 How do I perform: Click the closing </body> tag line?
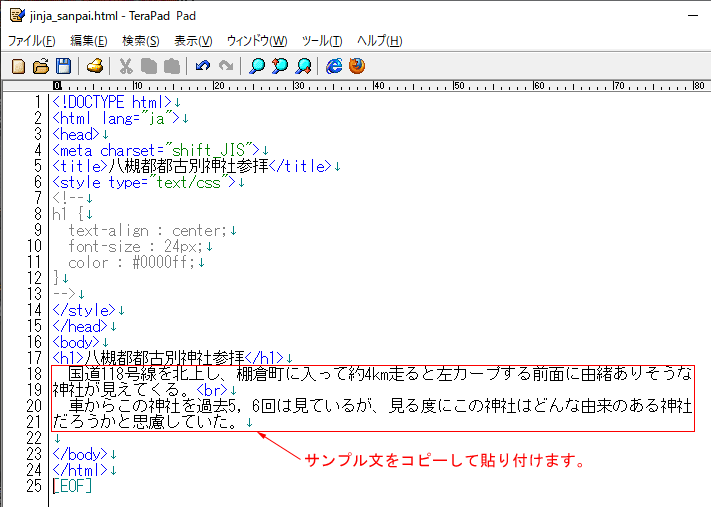click(80, 454)
